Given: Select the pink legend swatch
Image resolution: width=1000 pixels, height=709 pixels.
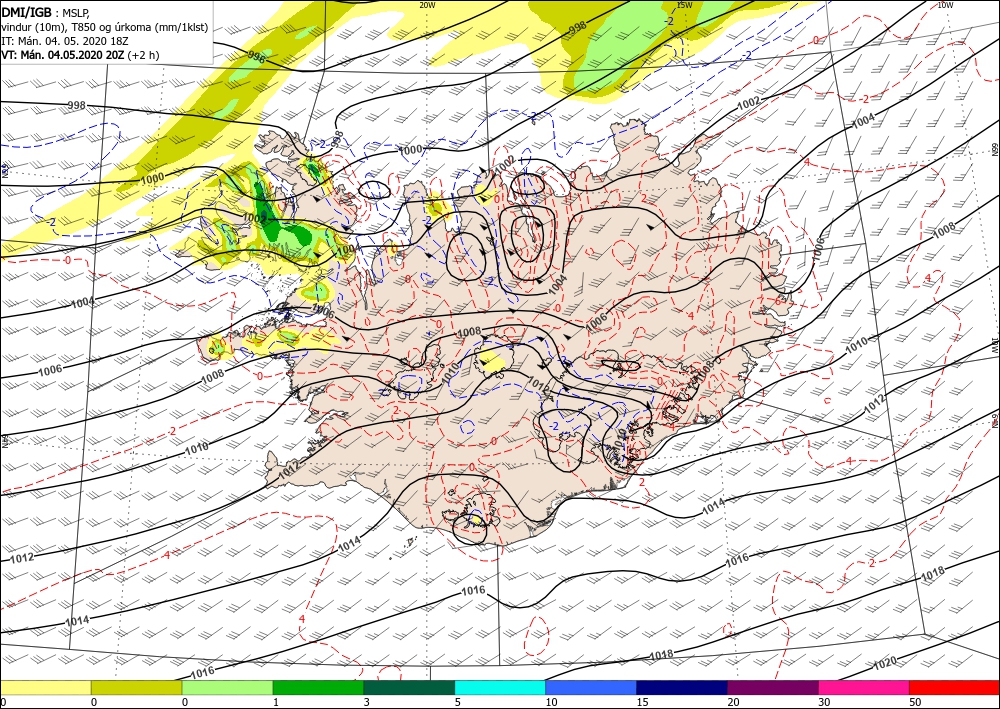Looking at the screenshot, I should pyautogui.click(x=864, y=687).
